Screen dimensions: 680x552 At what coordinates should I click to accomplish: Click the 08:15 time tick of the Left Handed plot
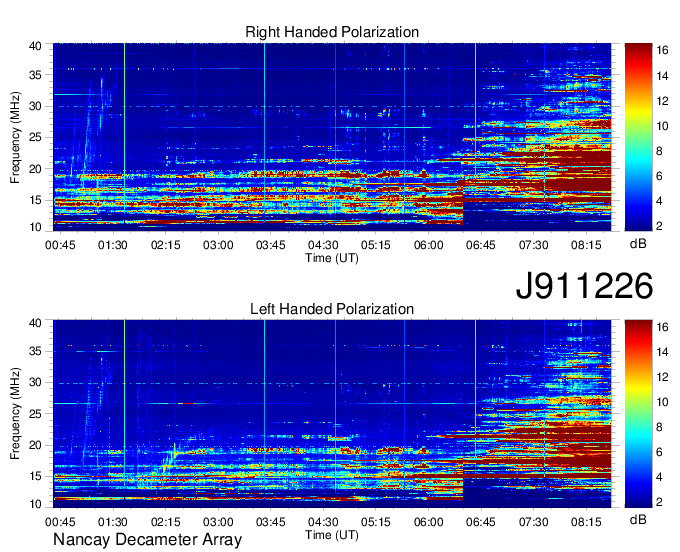click(x=586, y=522)
